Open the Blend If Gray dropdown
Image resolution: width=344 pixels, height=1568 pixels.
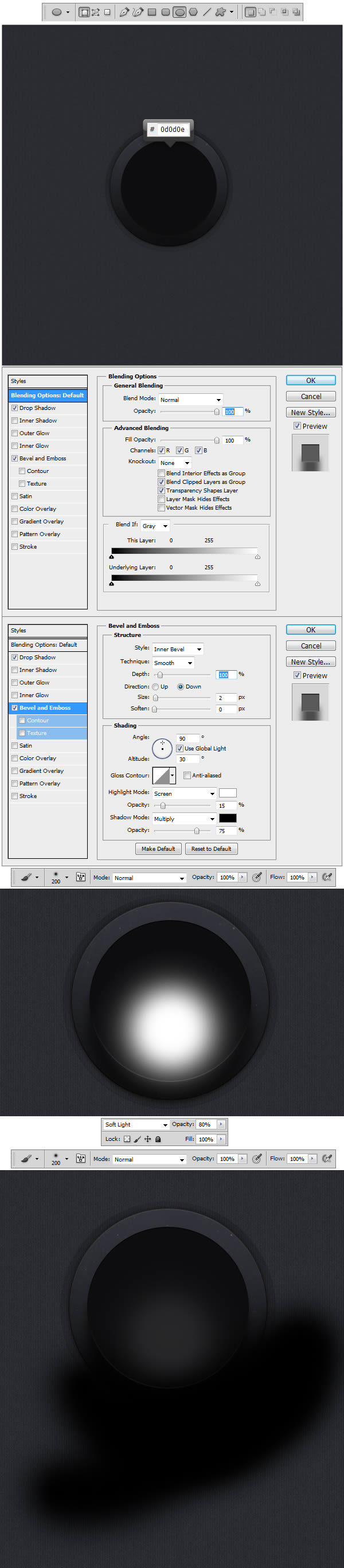coord(155,526)
